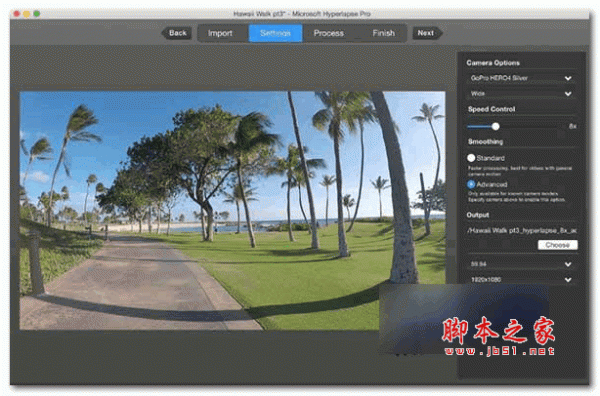Screen dimensions: 600x396
Task: Click the Next arrow button
Action: click(427, 33)
